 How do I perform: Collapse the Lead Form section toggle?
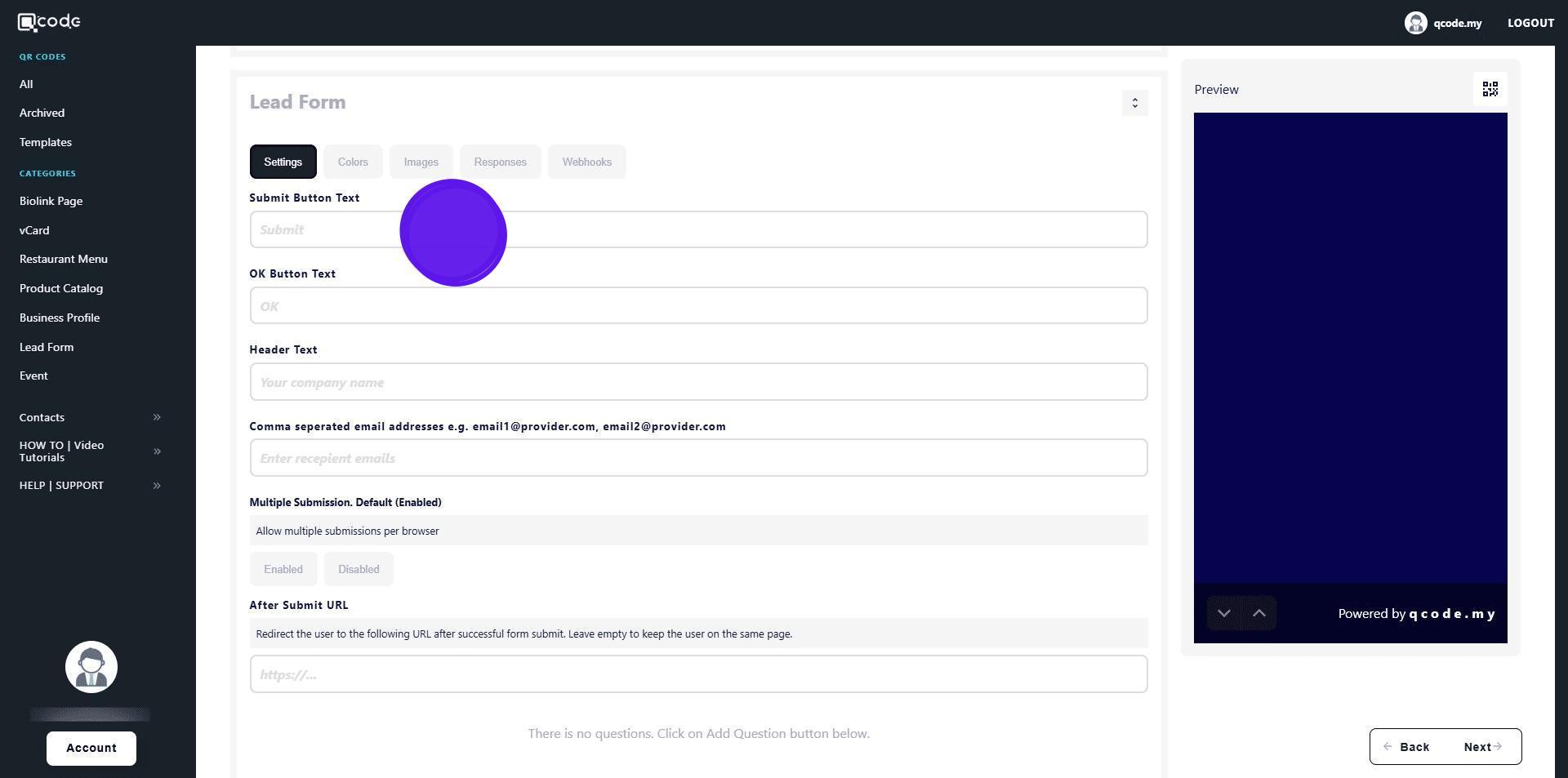click(x=1134, y=103)
